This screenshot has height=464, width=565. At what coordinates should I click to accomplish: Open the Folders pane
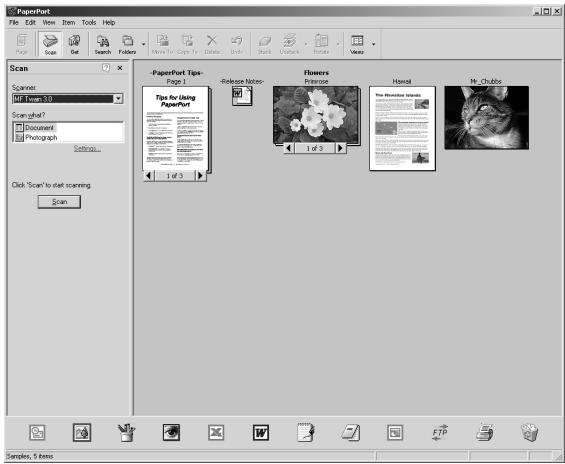(x=127, y=44)
